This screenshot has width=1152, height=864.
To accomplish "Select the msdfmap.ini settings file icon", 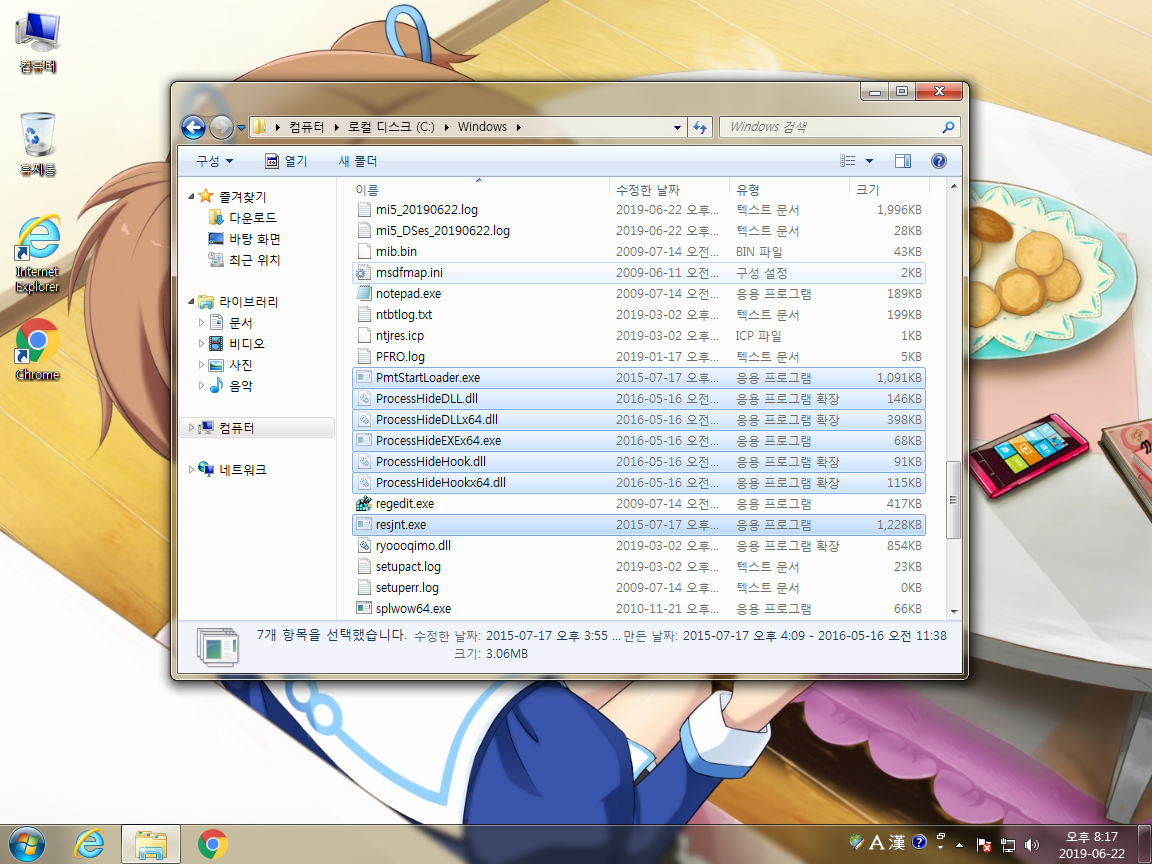I will click(x=364, y=273).
